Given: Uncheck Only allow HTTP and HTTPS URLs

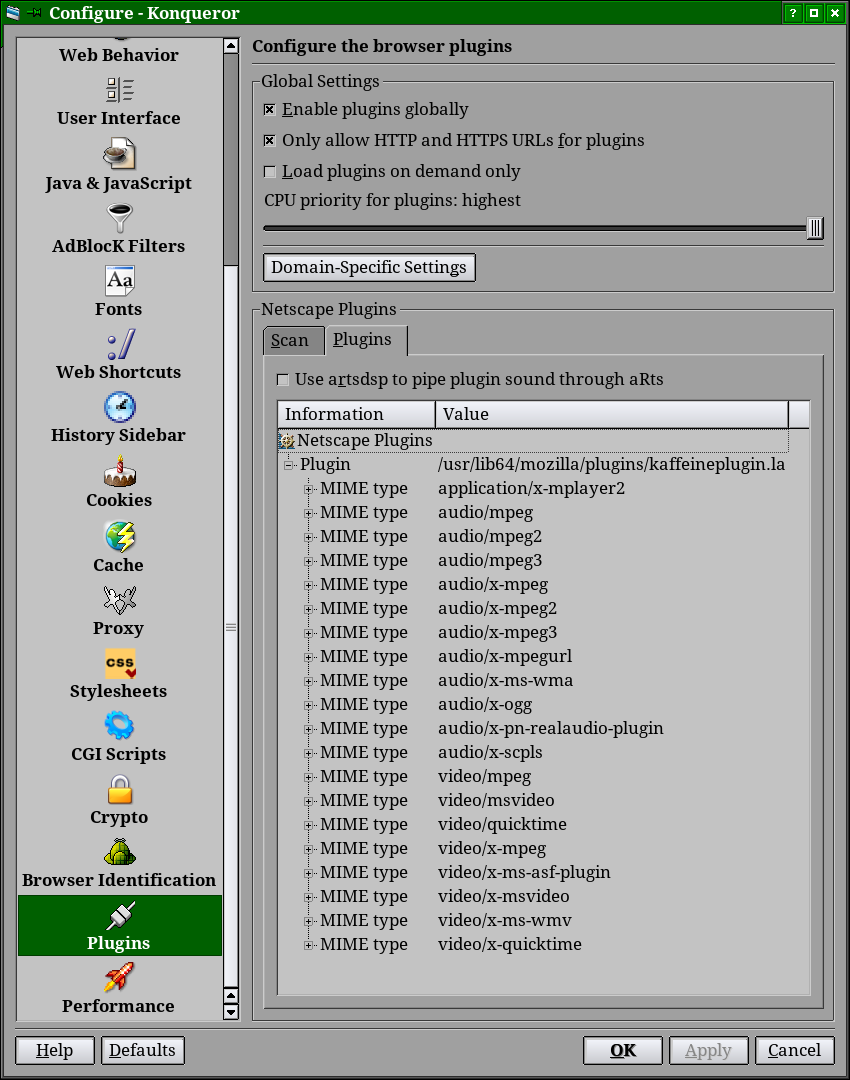Looking at the screenshot, I should (270, 141).
